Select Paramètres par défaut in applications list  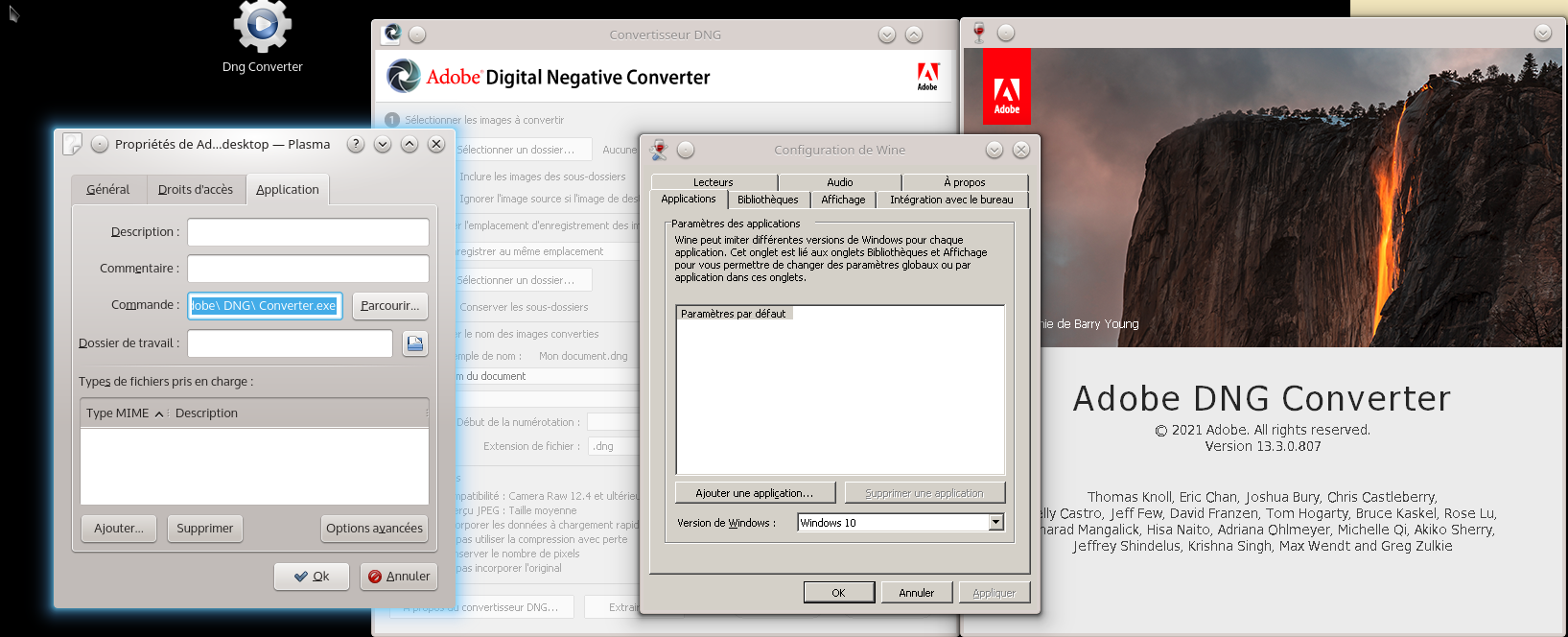point(734,314)
